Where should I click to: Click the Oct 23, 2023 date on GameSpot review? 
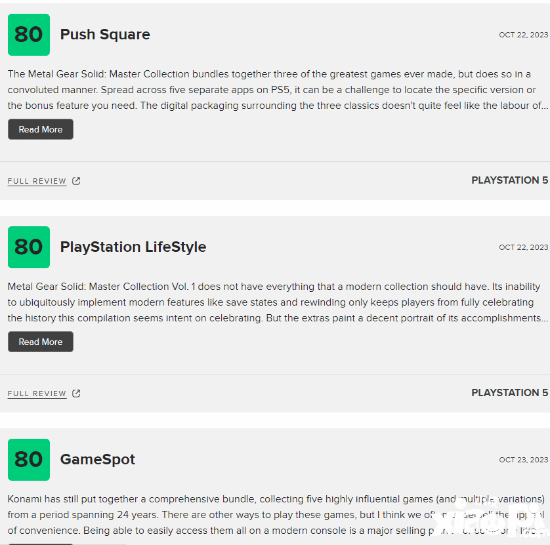523,460
